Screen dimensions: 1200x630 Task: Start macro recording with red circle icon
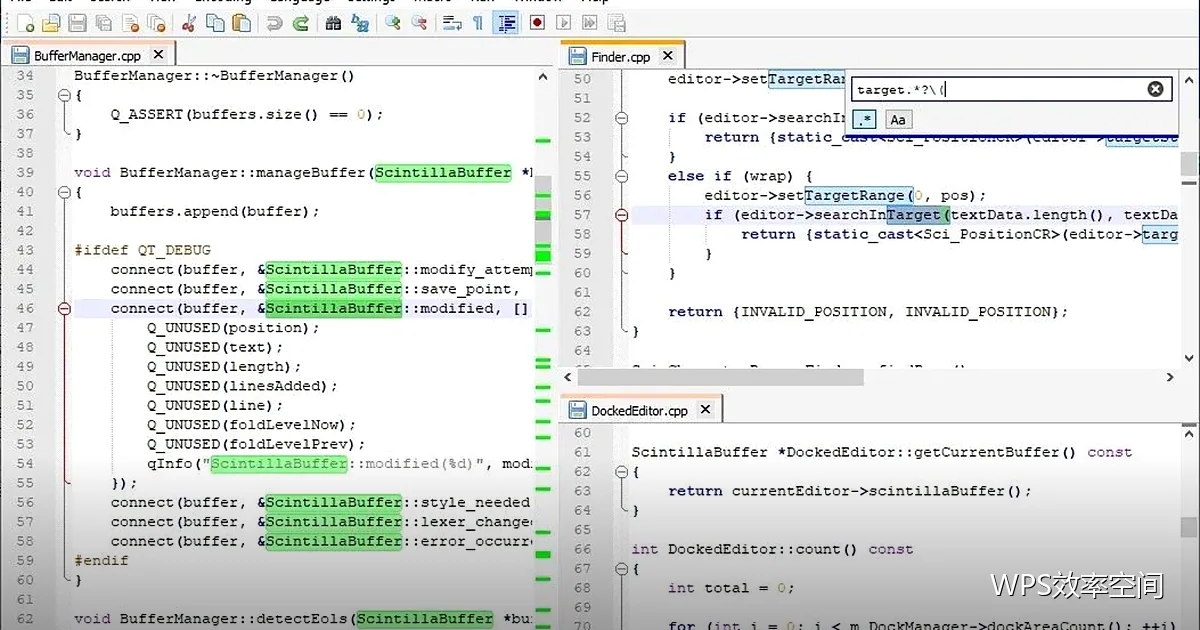[538, 22]
